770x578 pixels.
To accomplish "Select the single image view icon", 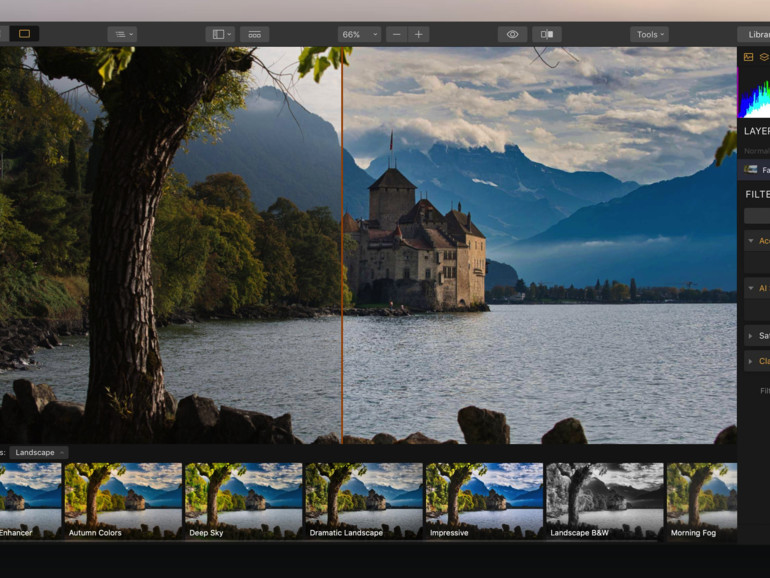I will pyautogui.click(x=24, y=34).
